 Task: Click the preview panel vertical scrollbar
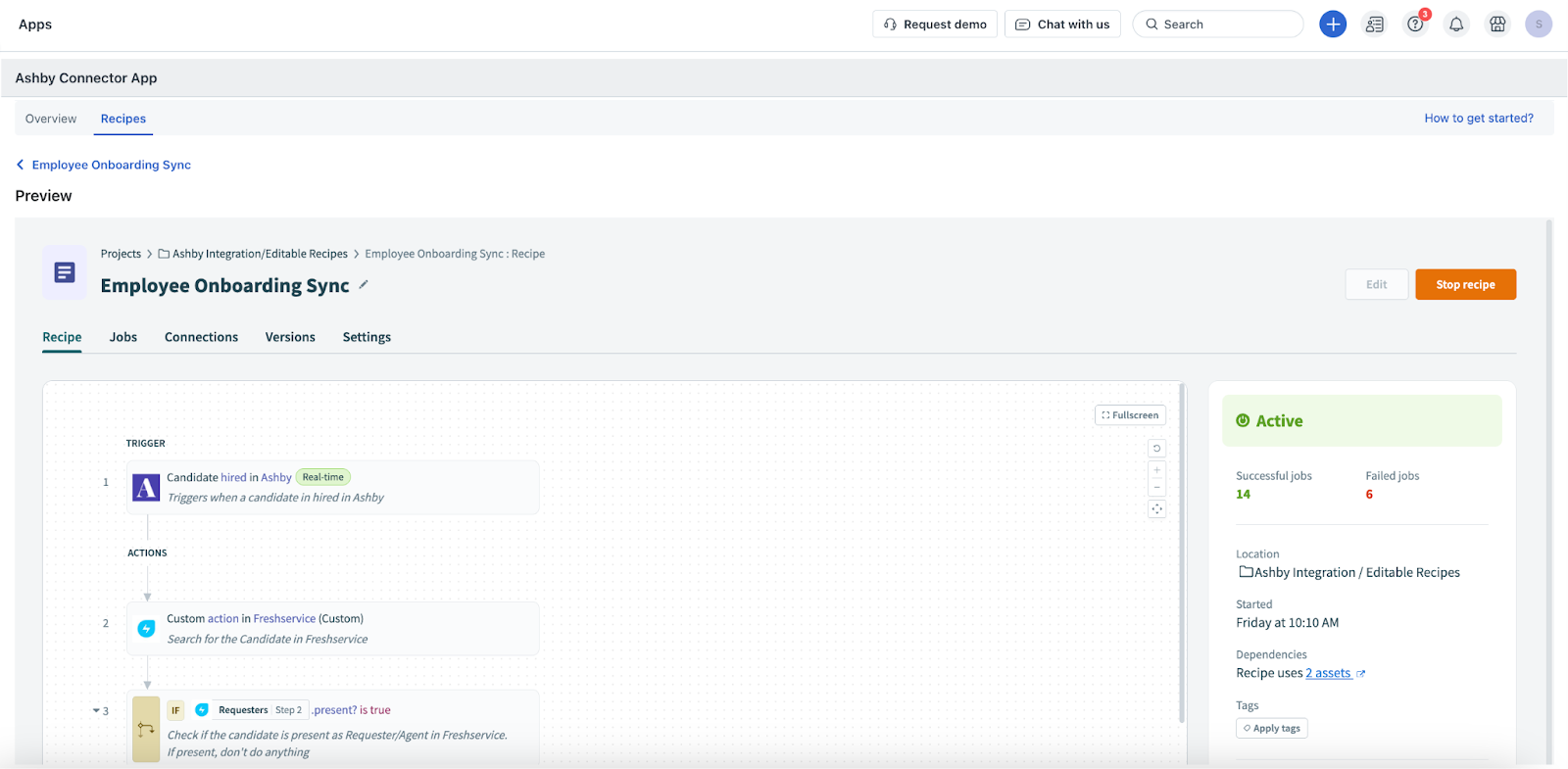click(x=1549, y=490)
